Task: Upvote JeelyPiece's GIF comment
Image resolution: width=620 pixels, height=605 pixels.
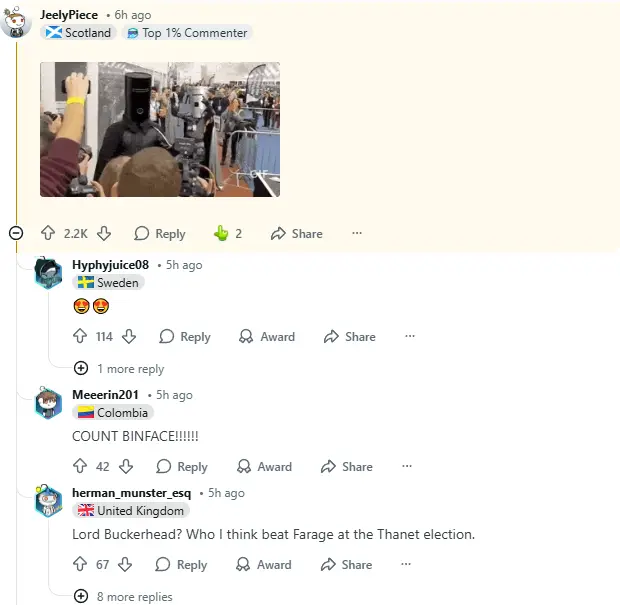Action: [x=48, y=233]
